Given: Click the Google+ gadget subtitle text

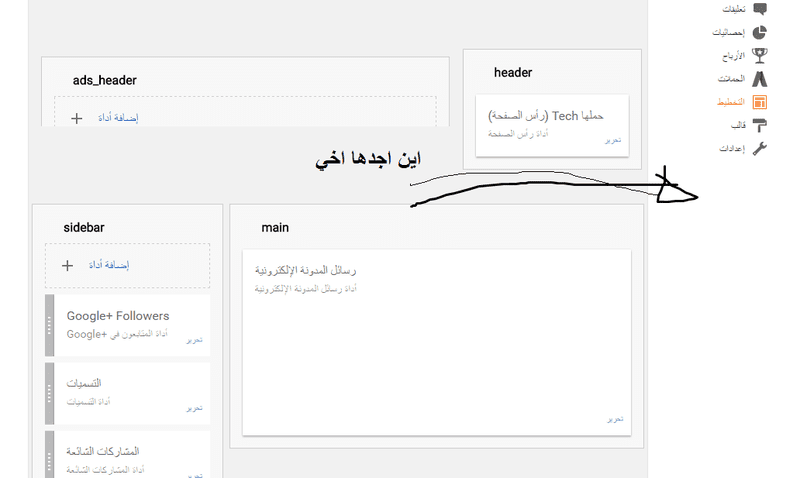Looking at the screenshot, I should click(x=117, y=334).
